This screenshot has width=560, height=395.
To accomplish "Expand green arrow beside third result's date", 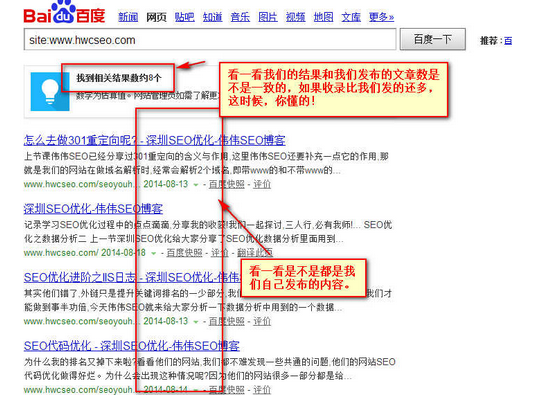I will coord(196,322).
